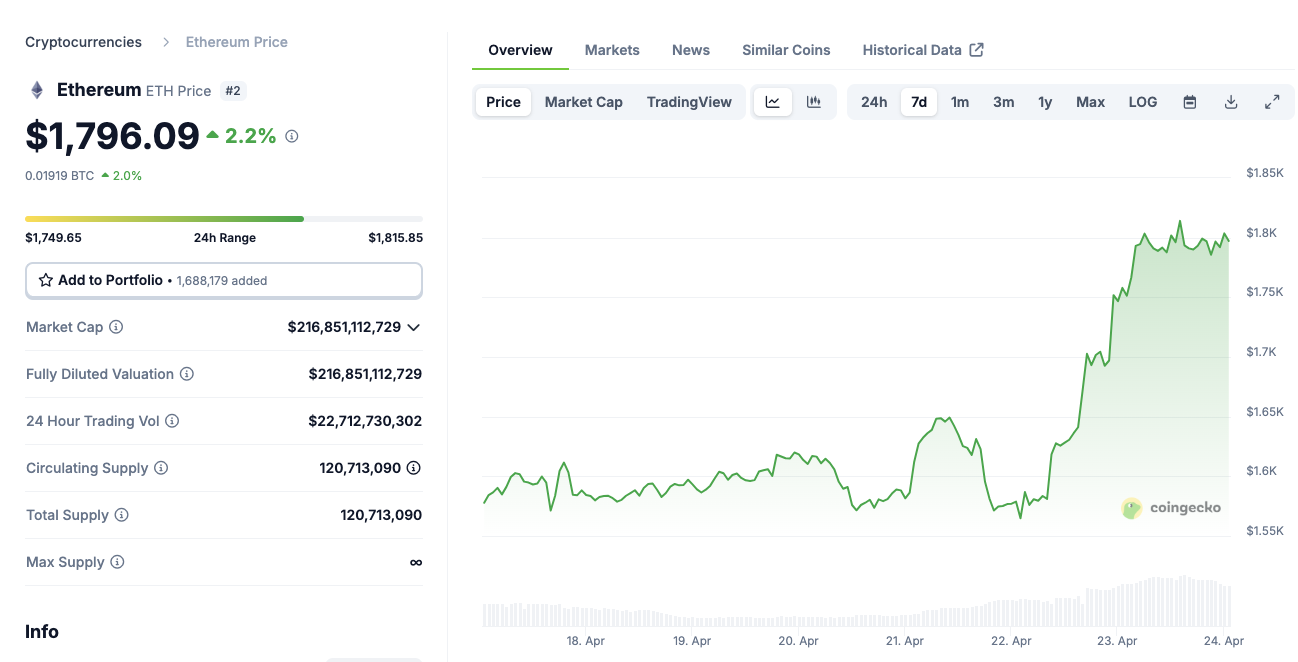
Task: Switch to the Similar Coins tab
Action: (x=786, y=50)
